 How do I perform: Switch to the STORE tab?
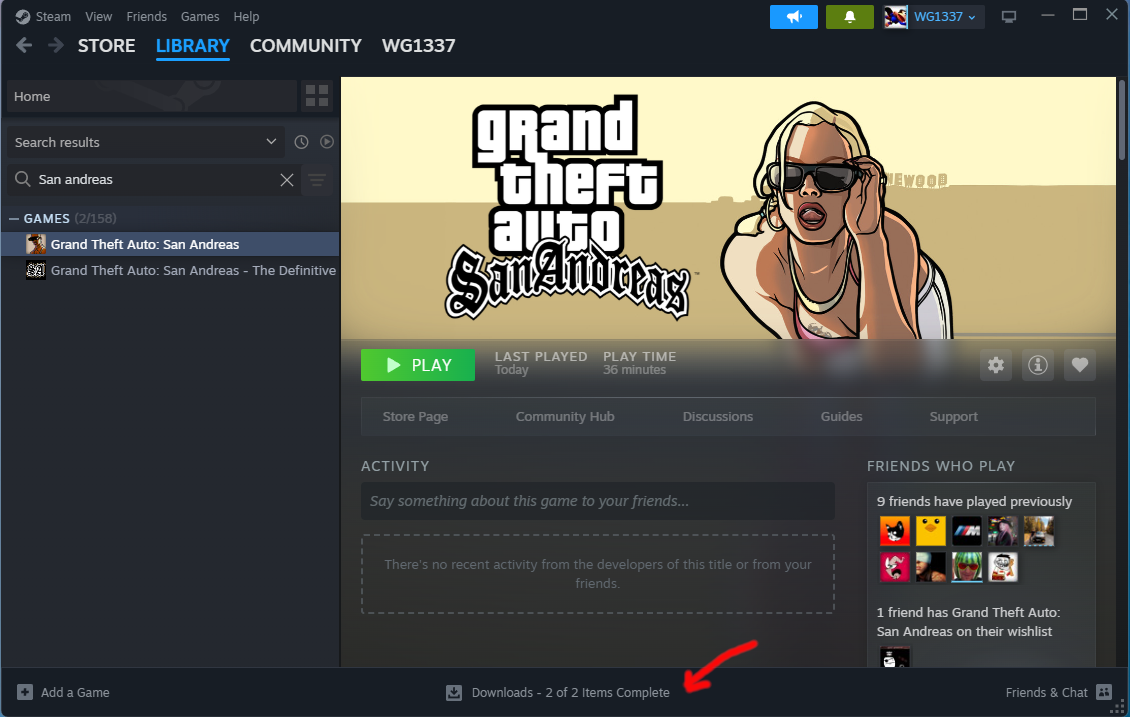coord(107,45)
